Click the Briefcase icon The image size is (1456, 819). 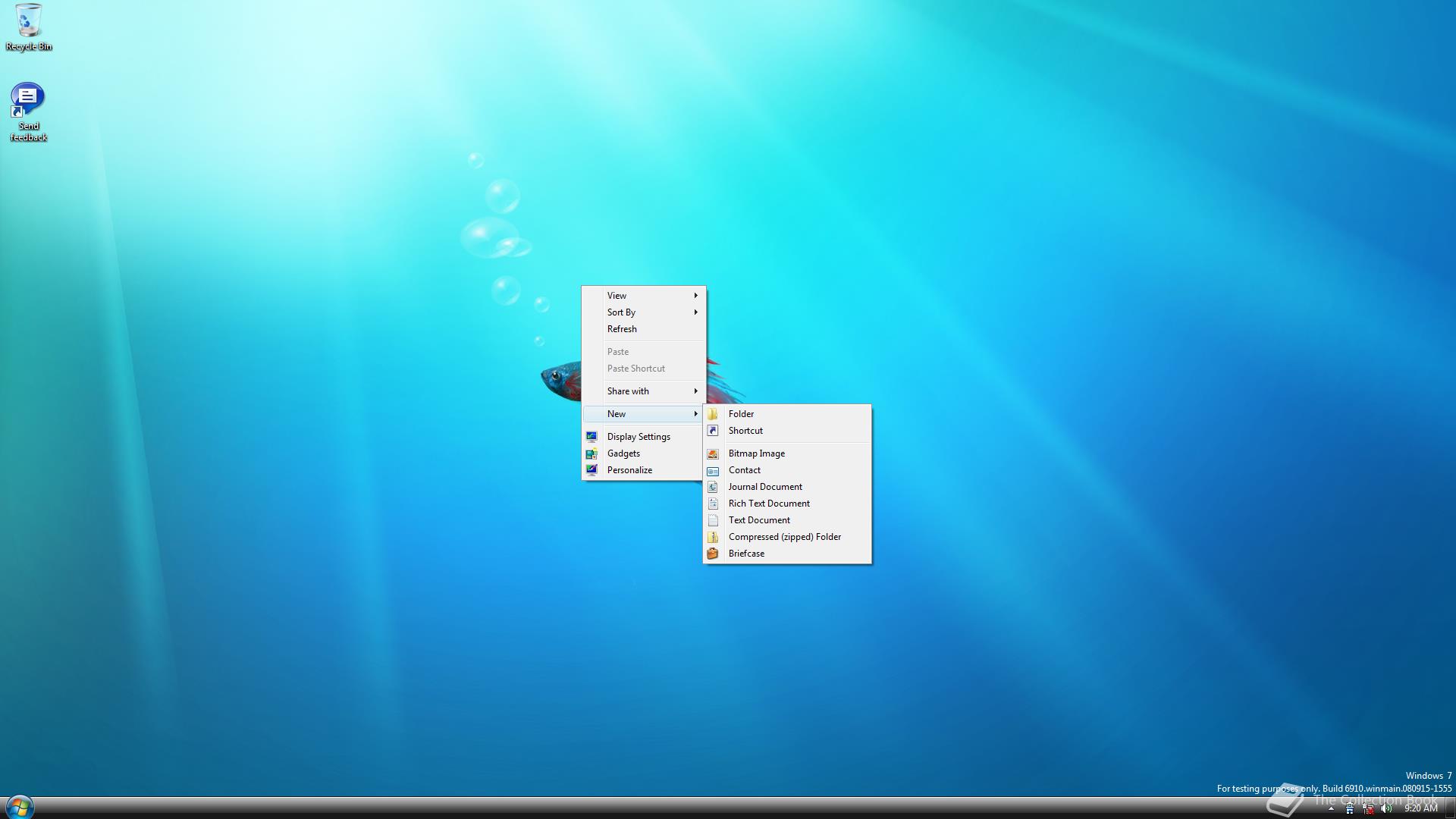713,554
